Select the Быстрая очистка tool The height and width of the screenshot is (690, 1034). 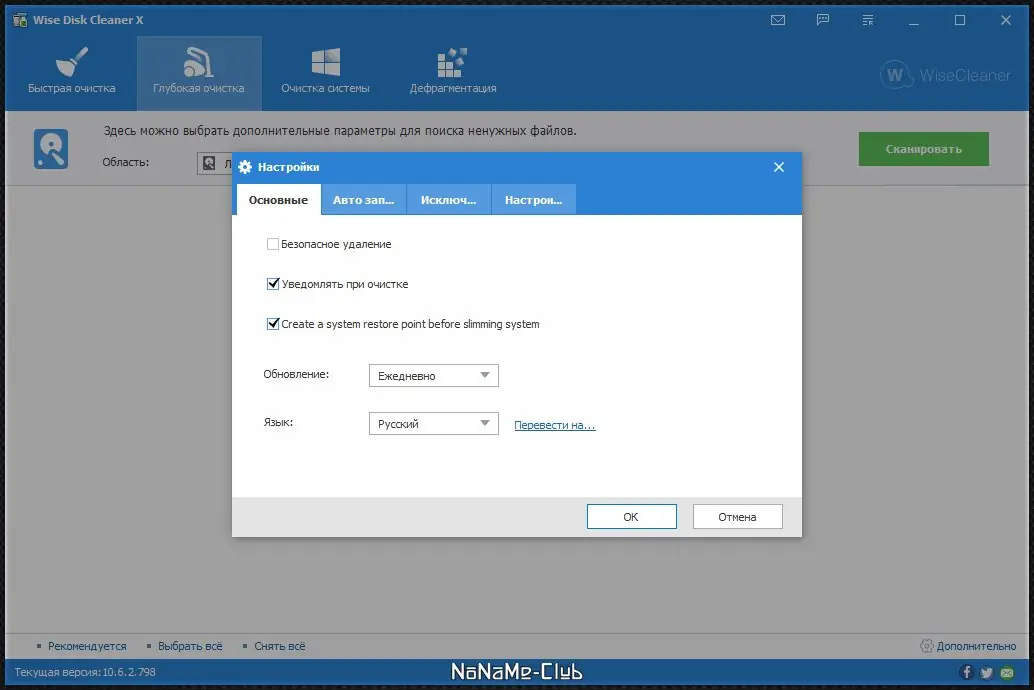(x=70, y=72)
